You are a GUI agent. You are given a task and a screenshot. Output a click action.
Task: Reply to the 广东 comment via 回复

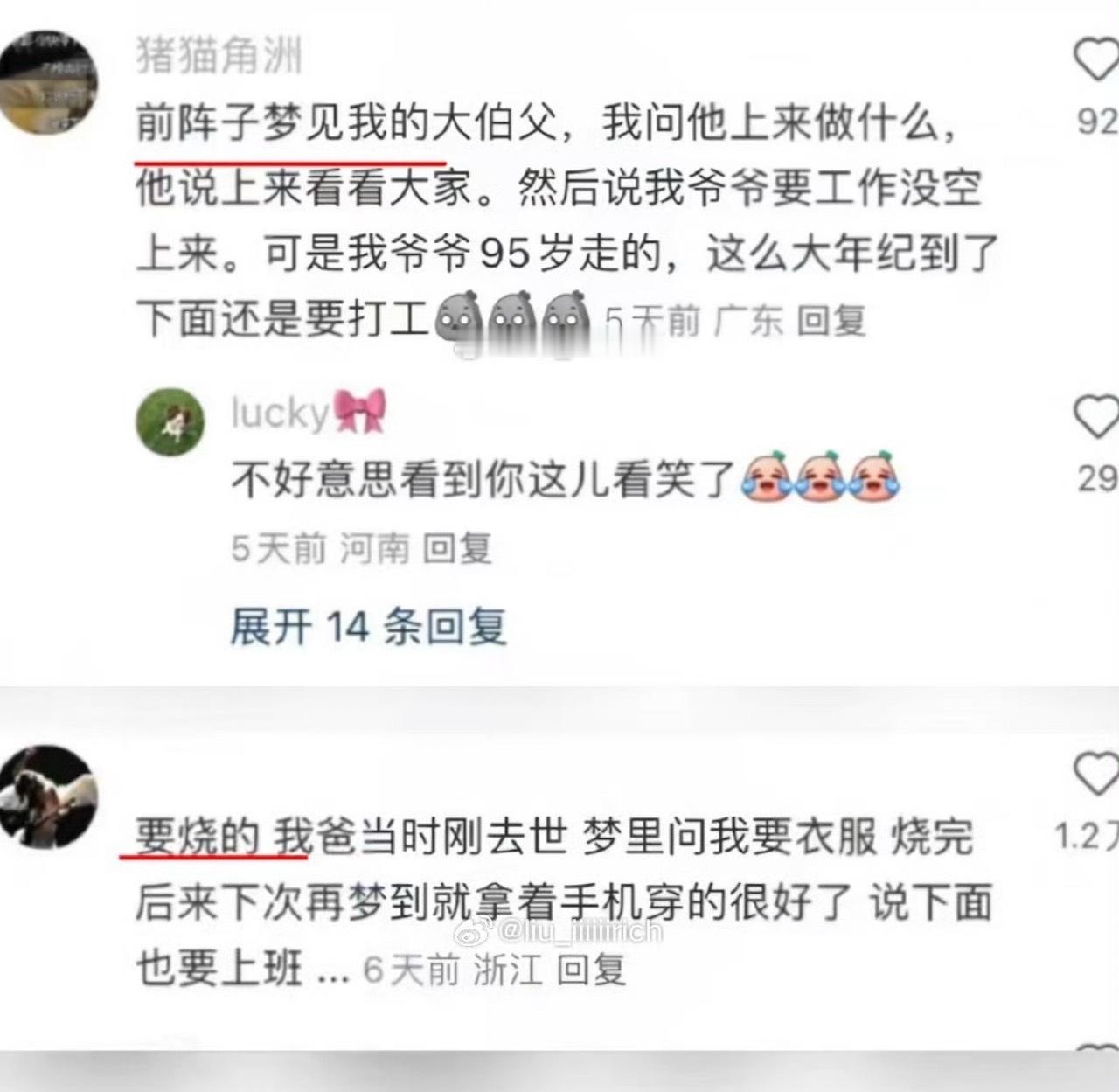(x=831, y=321)
